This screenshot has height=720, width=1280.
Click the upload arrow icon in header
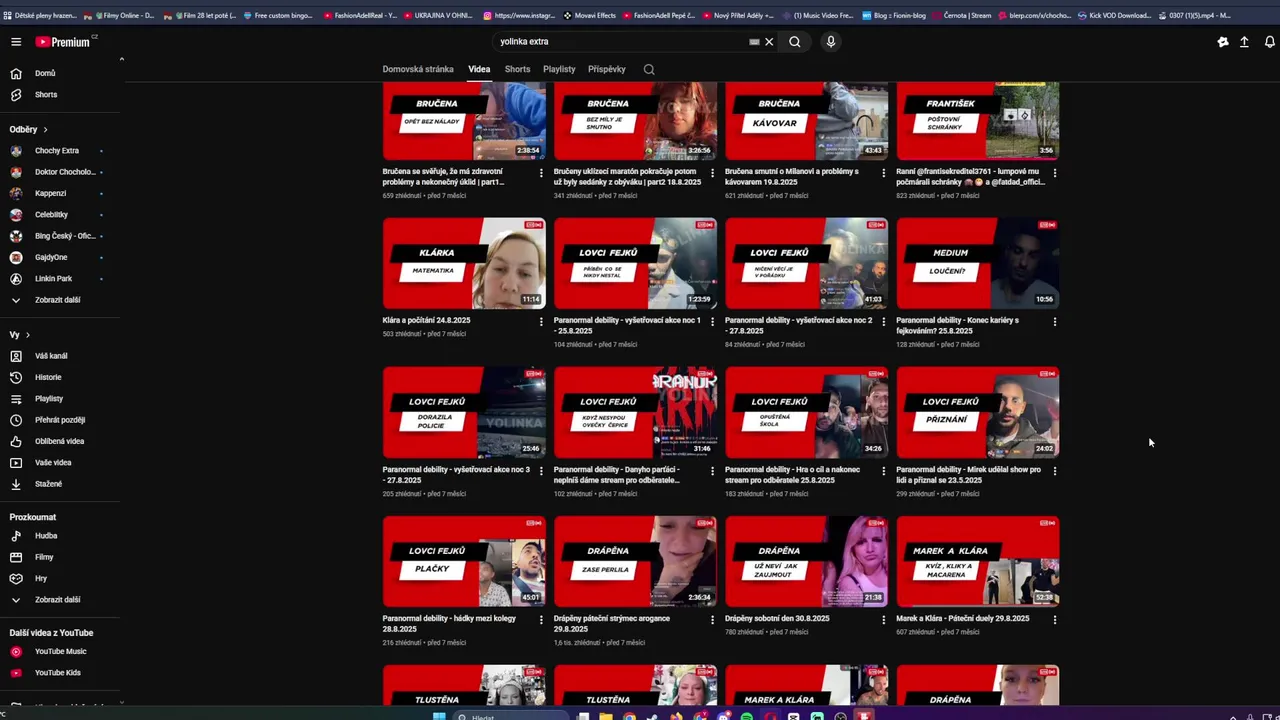1244,42
